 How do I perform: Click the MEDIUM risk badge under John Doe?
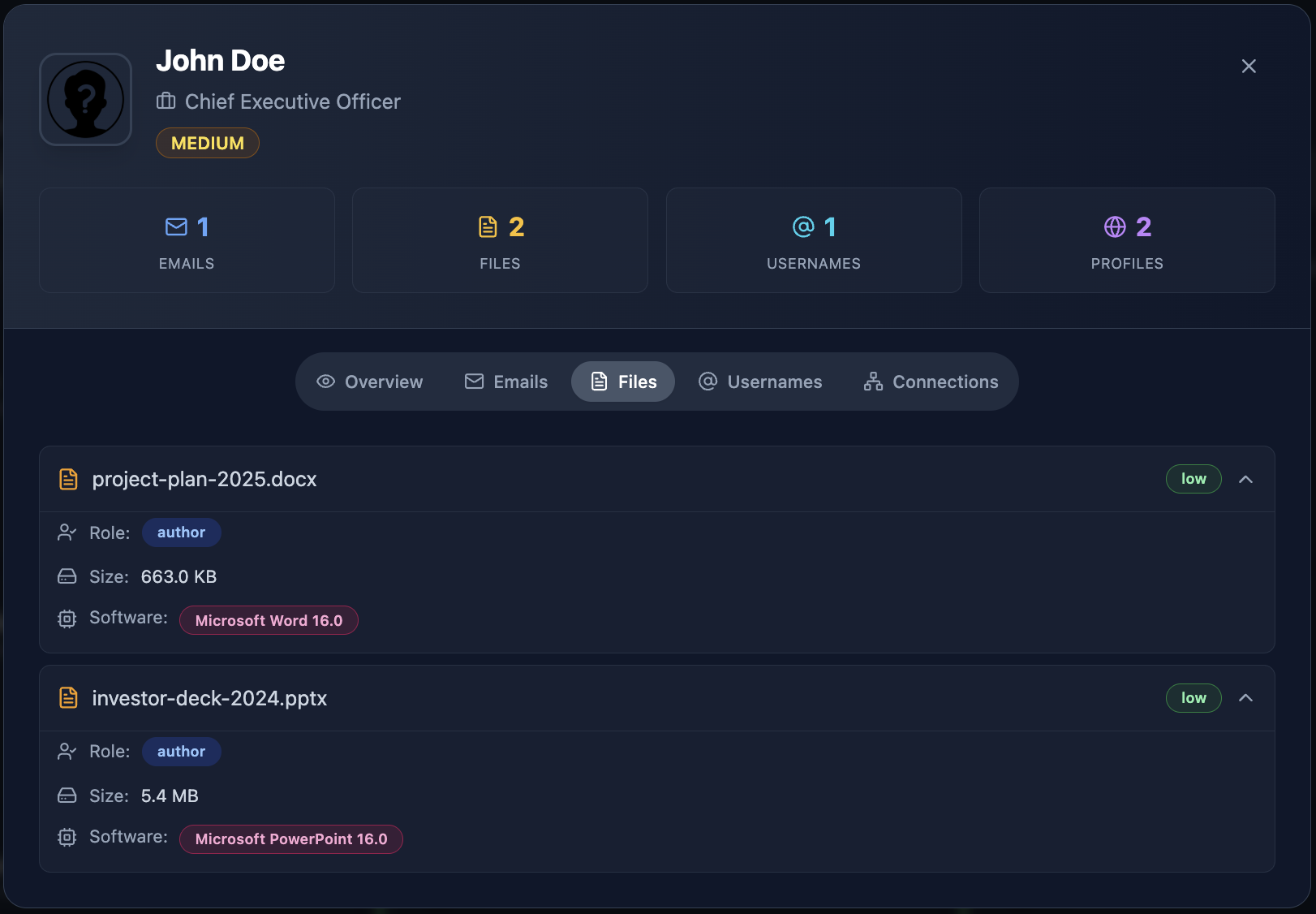(207, 143)
